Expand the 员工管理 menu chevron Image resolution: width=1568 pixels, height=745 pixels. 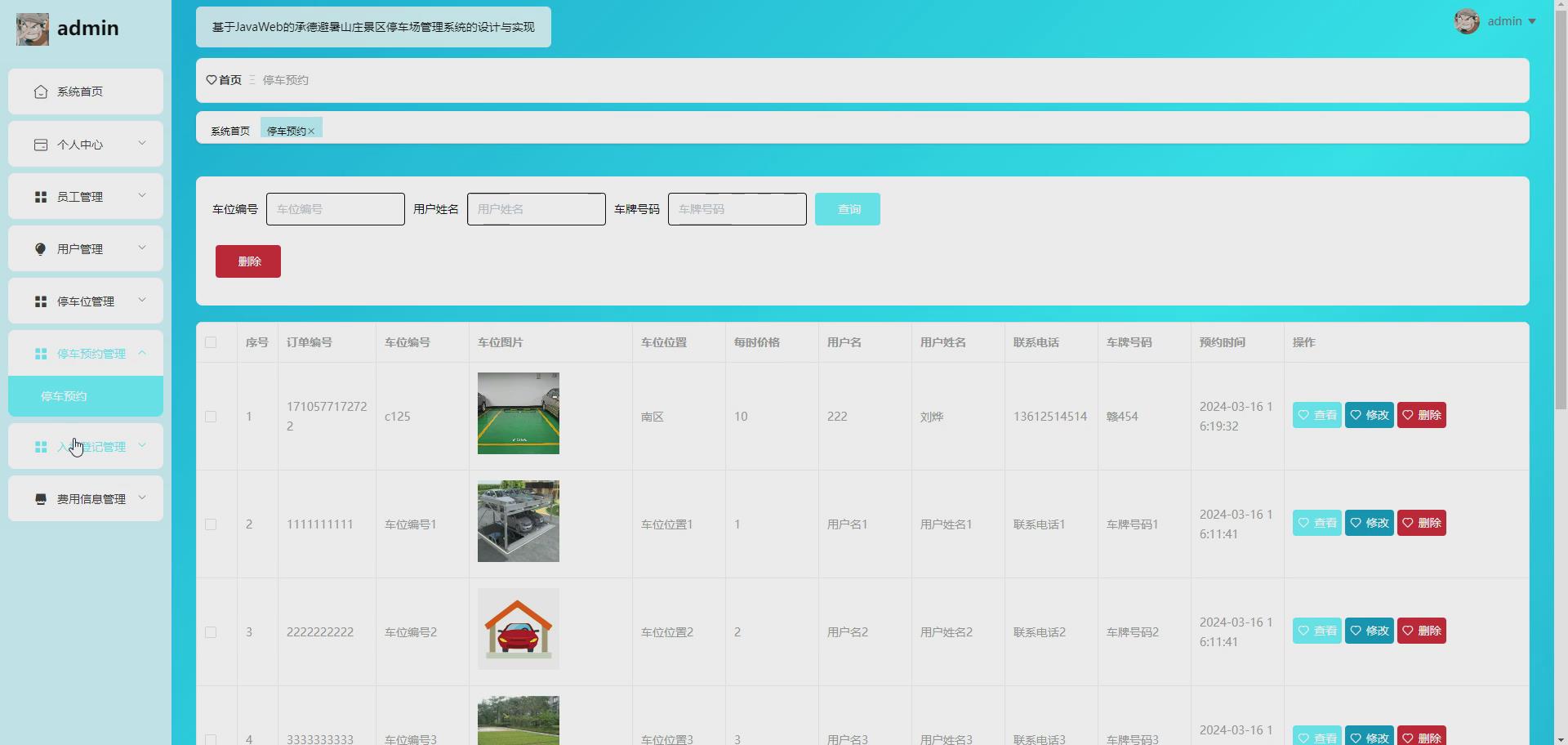pos(142,195)
